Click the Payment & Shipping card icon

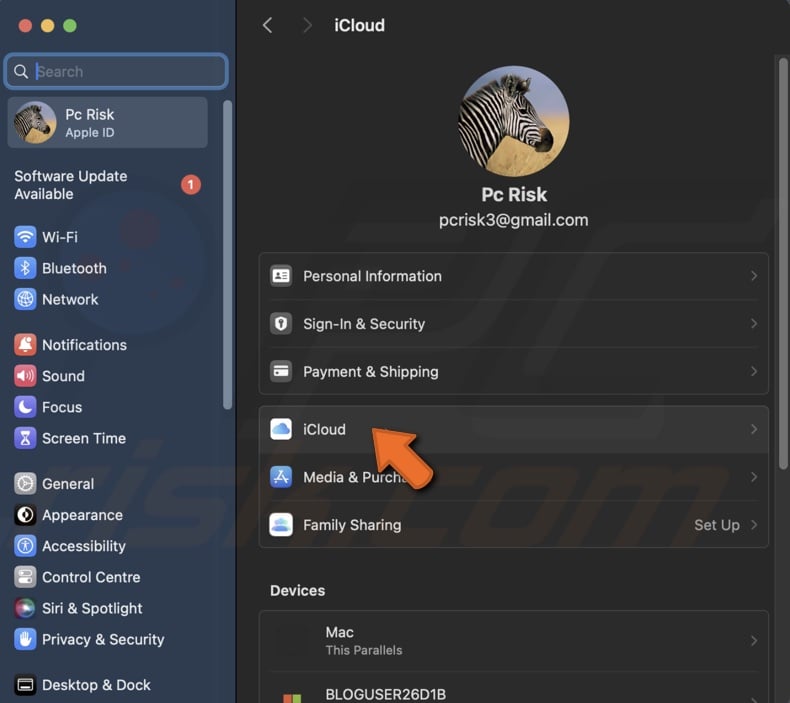click(281, 371)
